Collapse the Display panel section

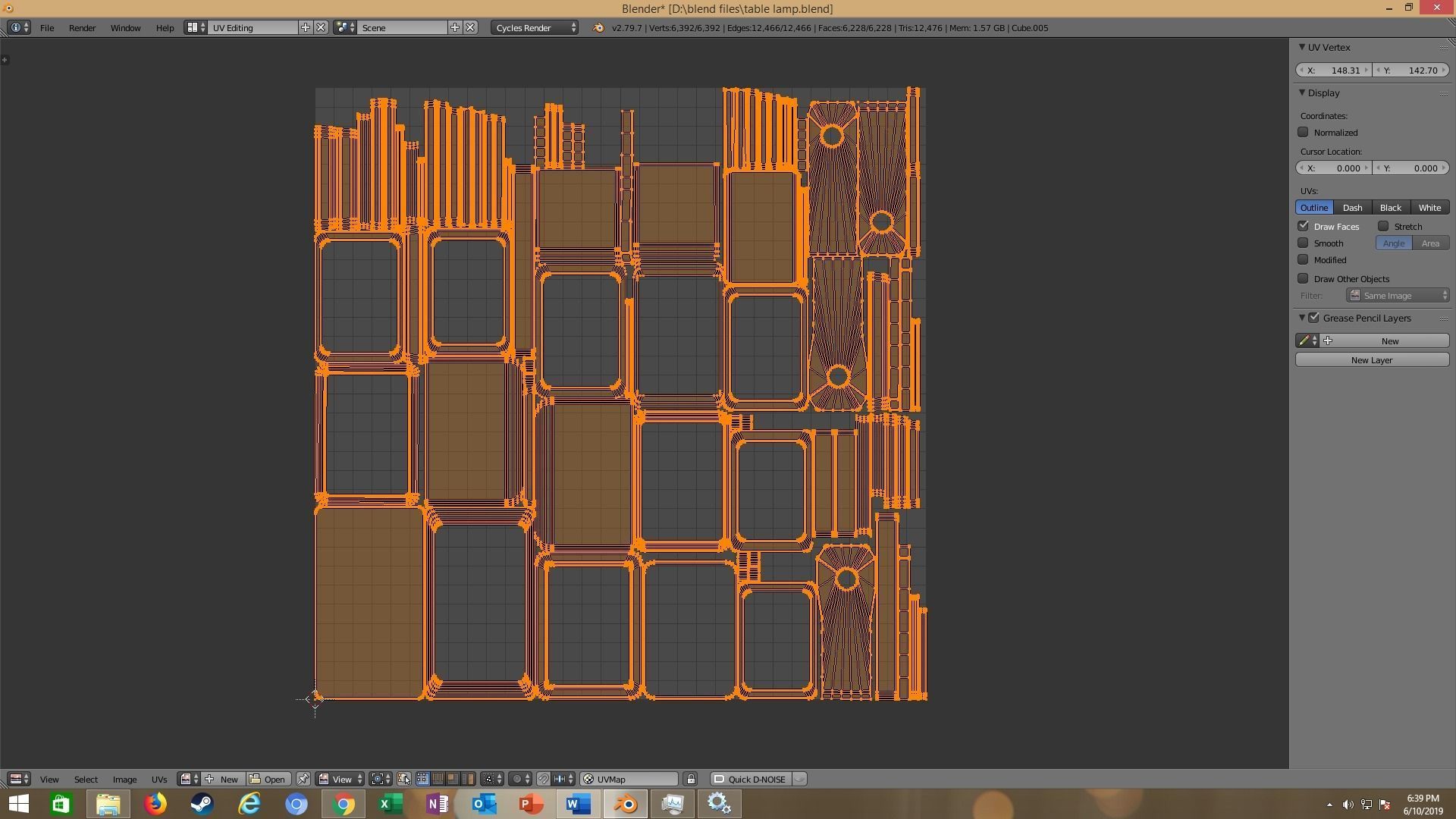(x=1302, y=93)
